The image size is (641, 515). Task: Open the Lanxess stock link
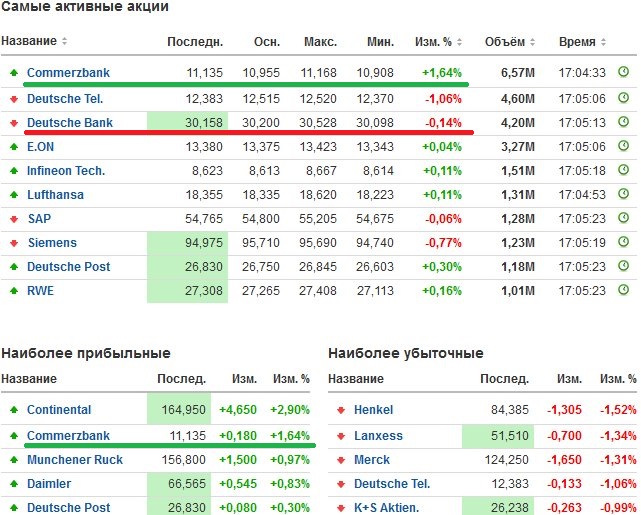(x=379, y=436)
